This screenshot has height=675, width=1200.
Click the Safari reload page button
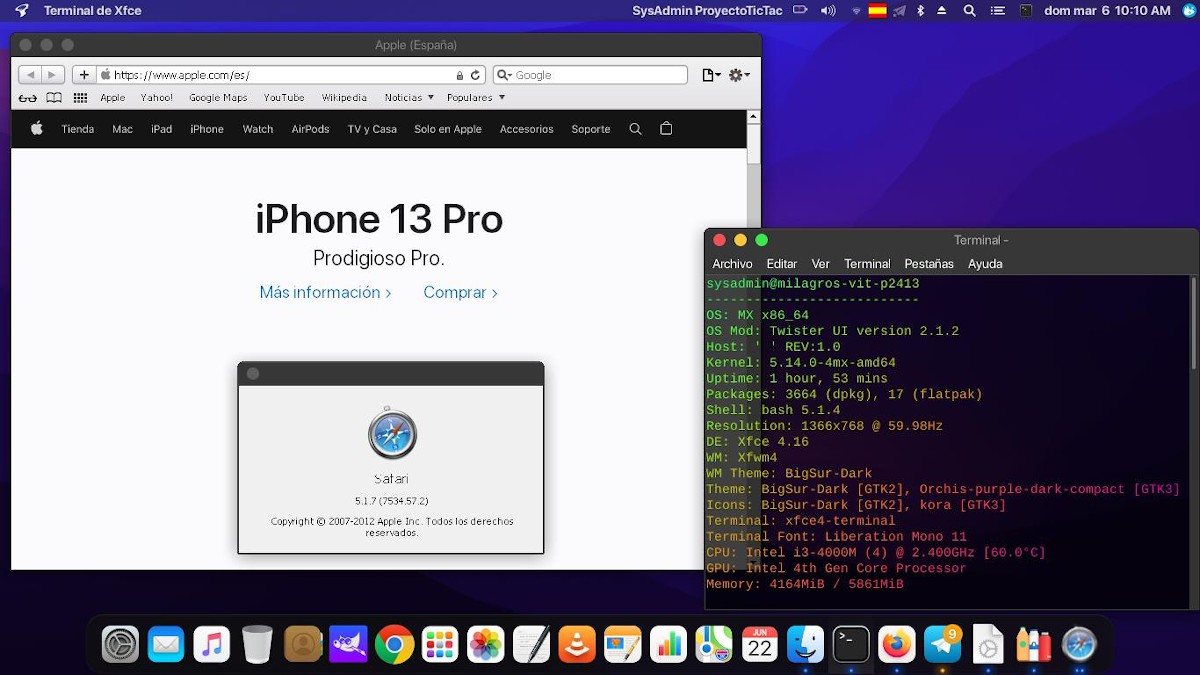tap(476, 75)
